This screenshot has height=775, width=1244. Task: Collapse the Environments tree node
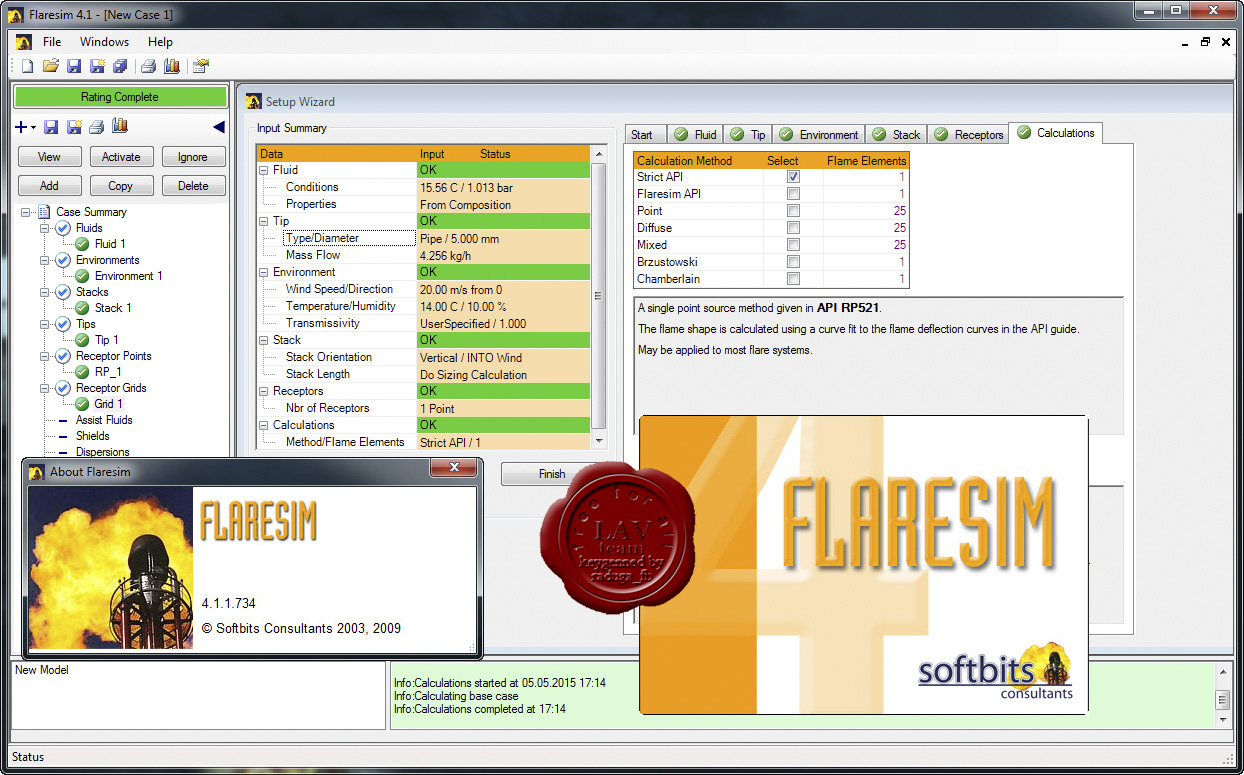[x=45, y=260]
